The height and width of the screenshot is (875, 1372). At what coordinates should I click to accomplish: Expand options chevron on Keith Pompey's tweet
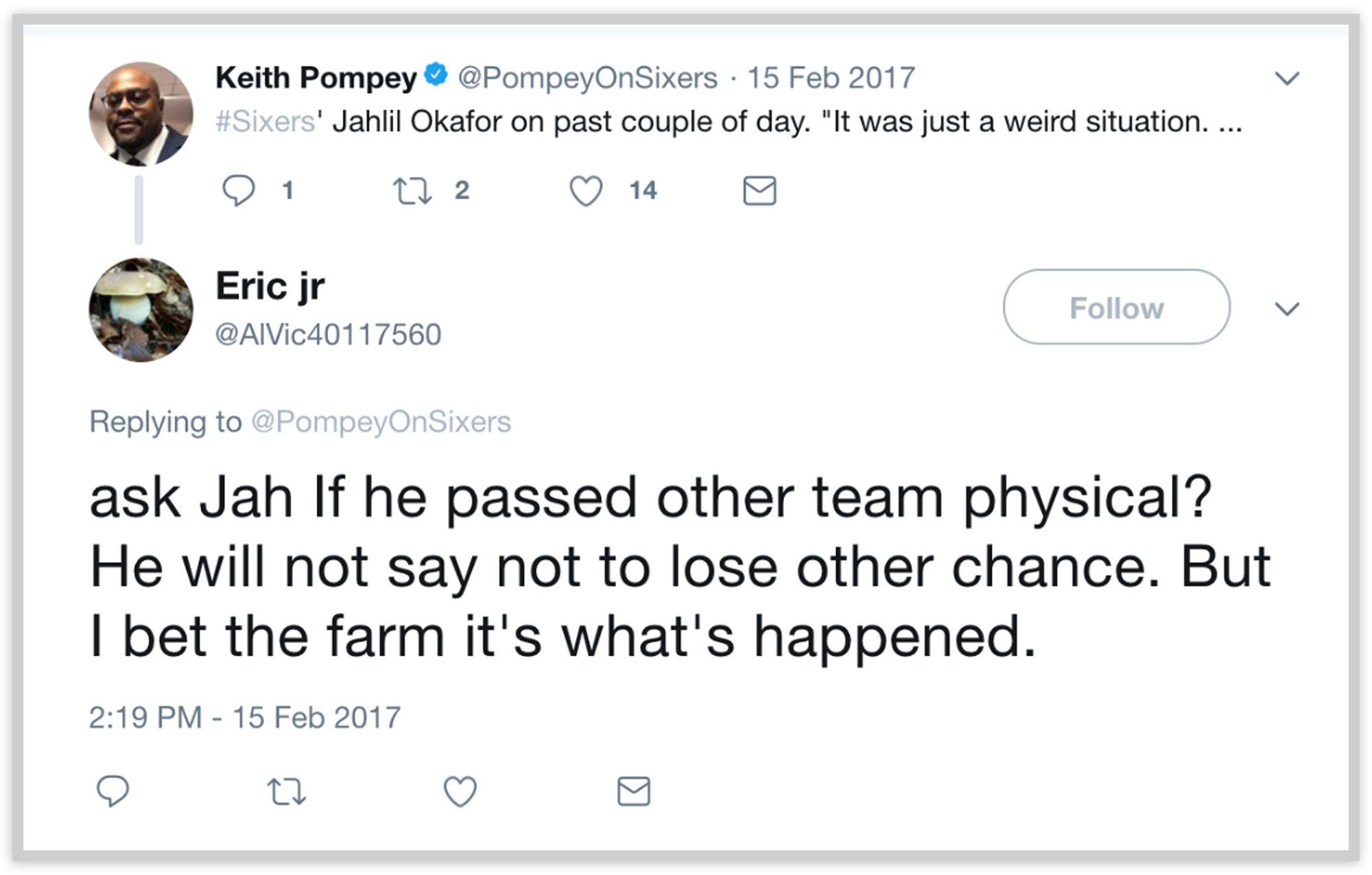(x=1287, y=78)
